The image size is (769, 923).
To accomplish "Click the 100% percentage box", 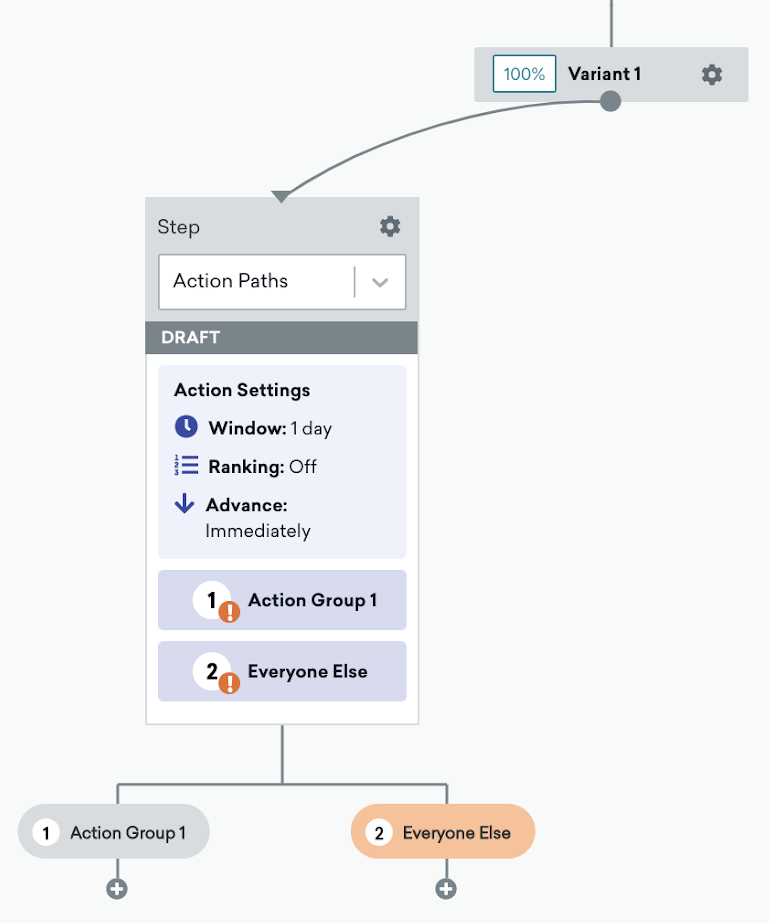I will pyautogui.click(x=524, y=74).
